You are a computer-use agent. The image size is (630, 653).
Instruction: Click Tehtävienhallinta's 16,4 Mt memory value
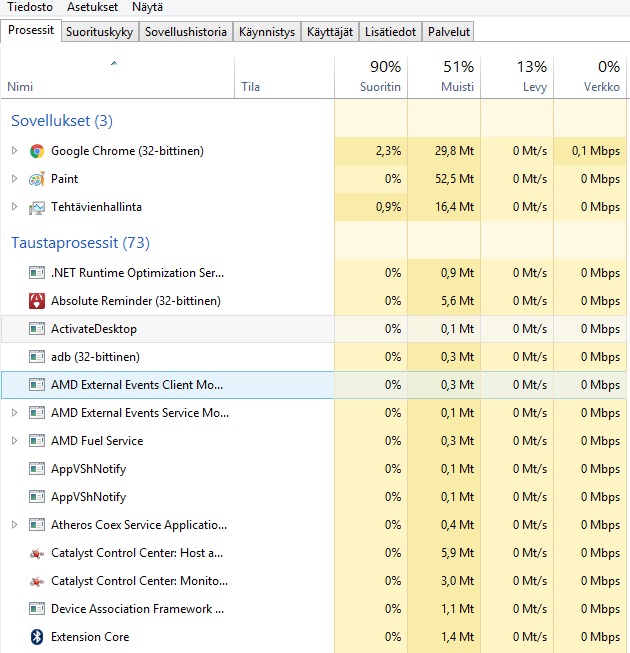454,207
